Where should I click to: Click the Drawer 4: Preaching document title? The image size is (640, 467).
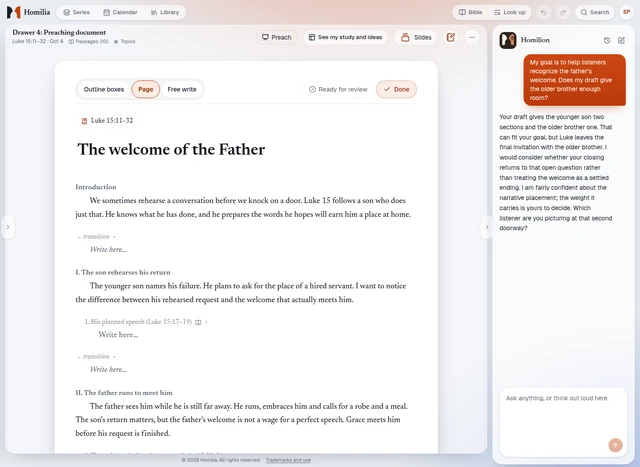pyautogui.click(x=59, y=32)
